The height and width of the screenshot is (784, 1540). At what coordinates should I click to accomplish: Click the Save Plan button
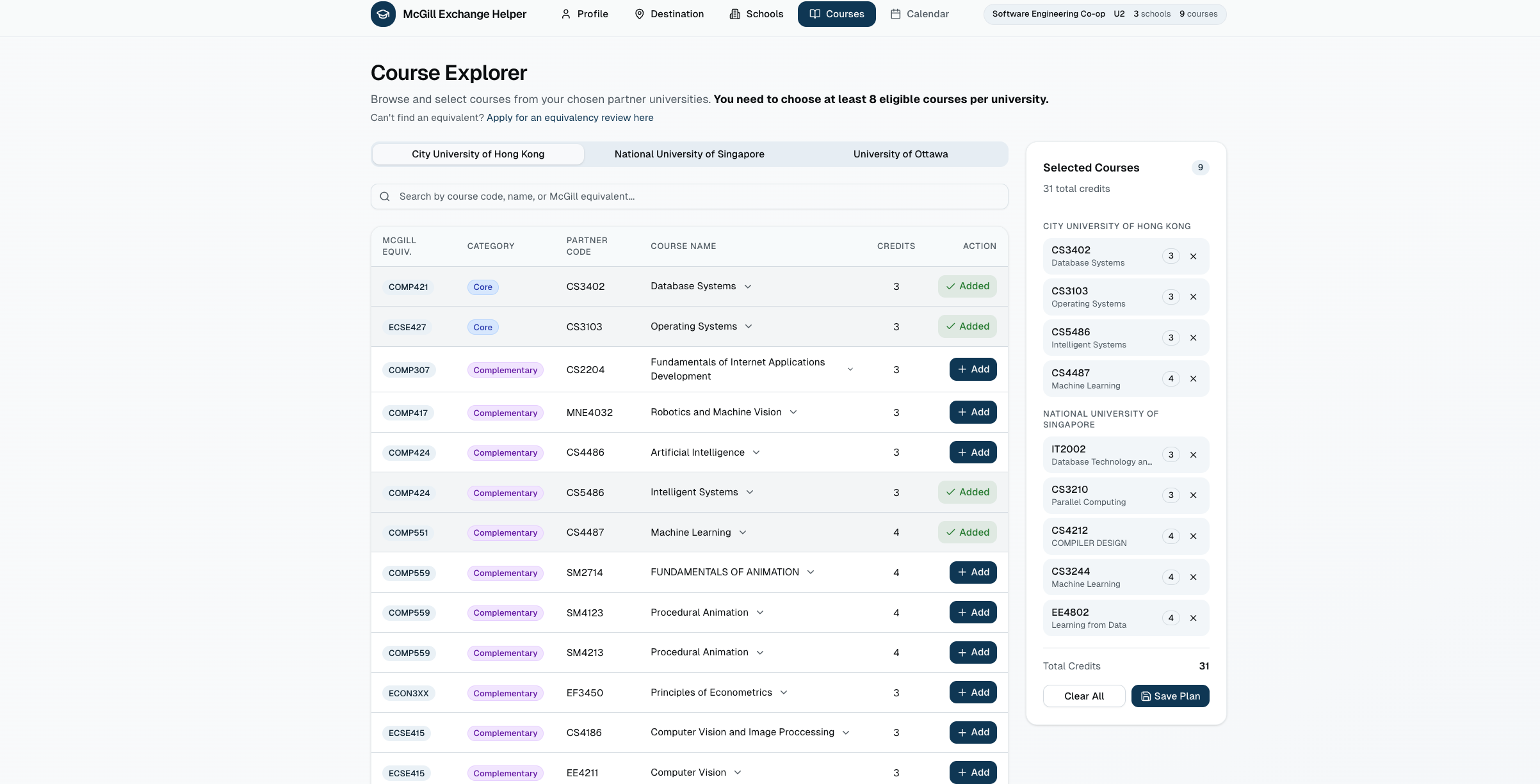[1170, 696]
